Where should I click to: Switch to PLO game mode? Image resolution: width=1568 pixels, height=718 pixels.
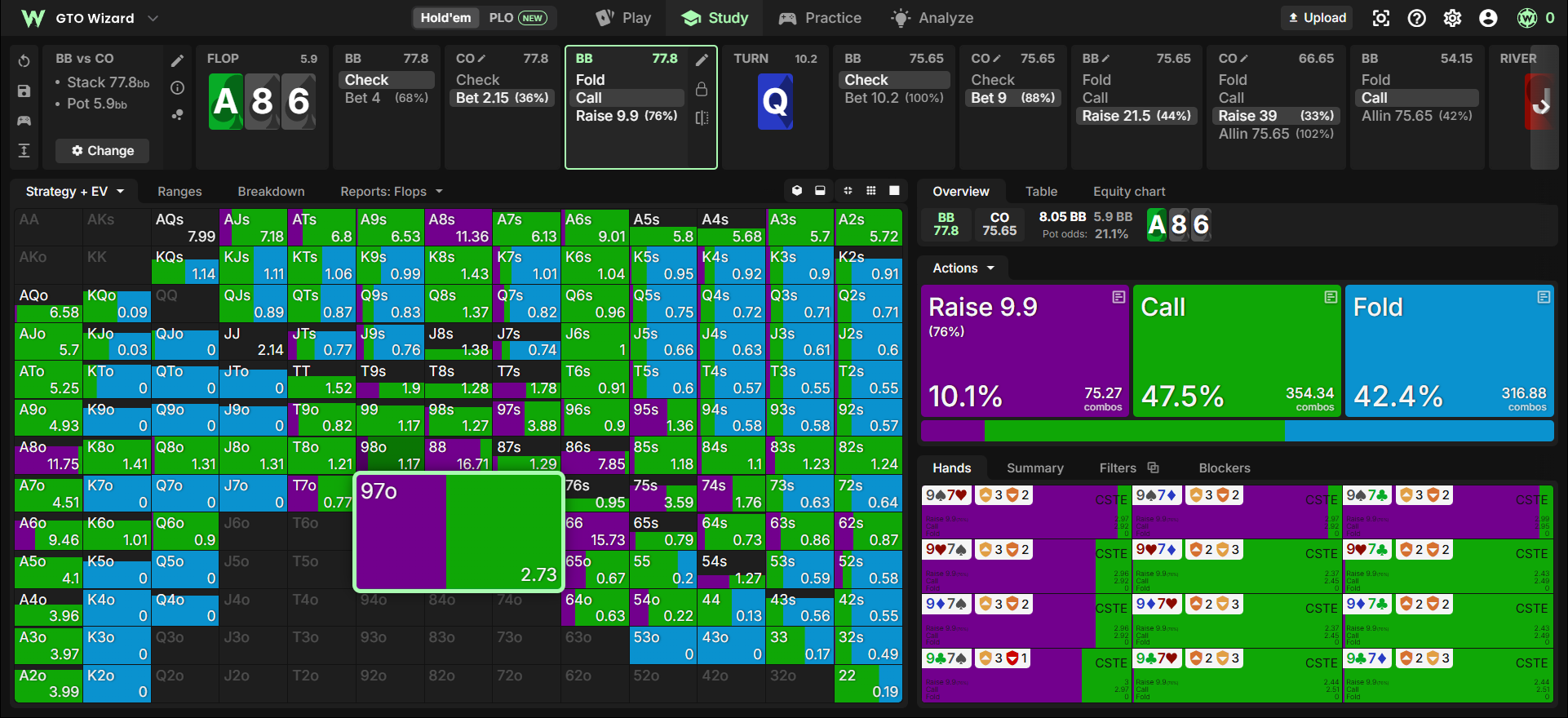tap(517, 18)
